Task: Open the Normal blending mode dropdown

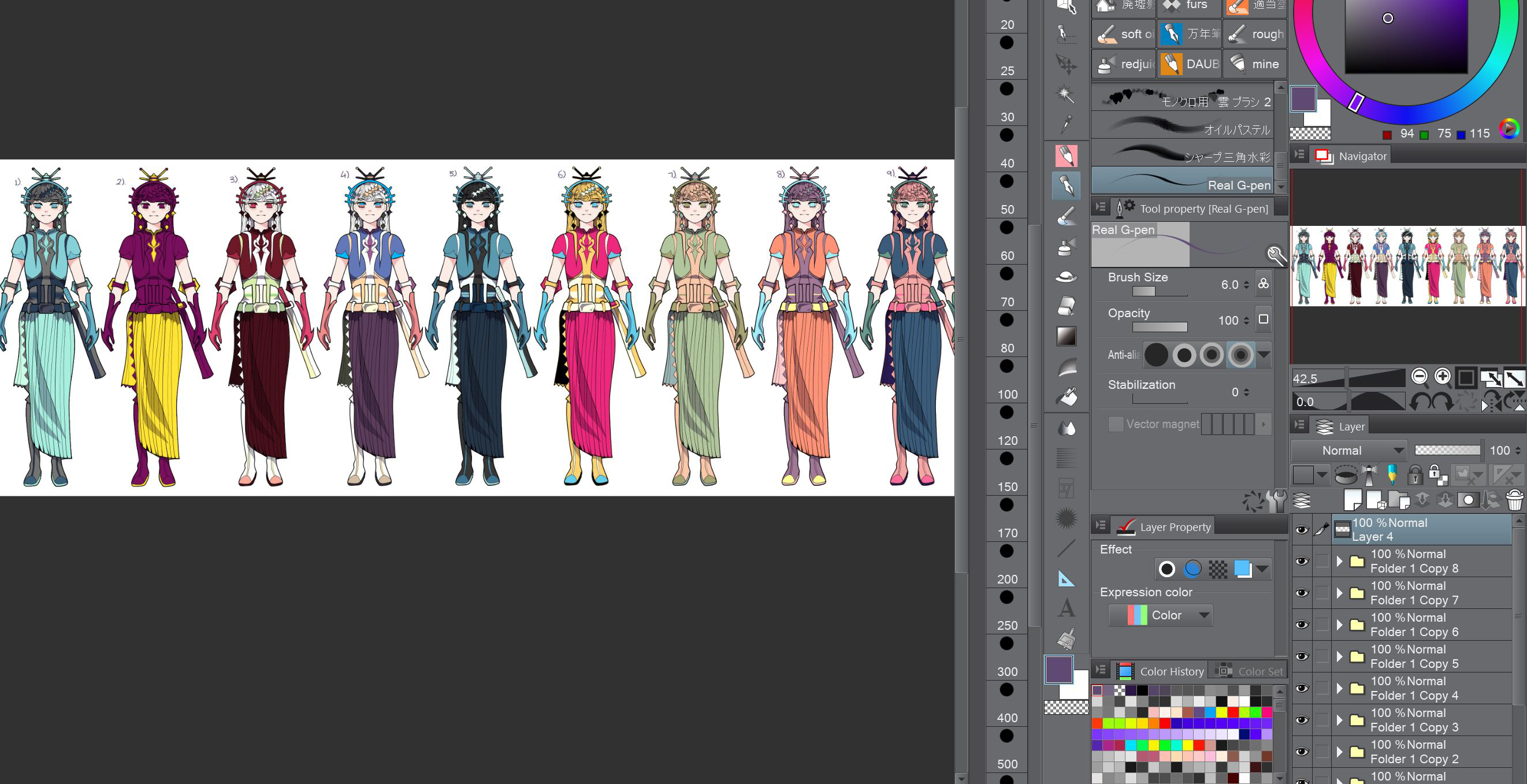Action: [1348, 451]
